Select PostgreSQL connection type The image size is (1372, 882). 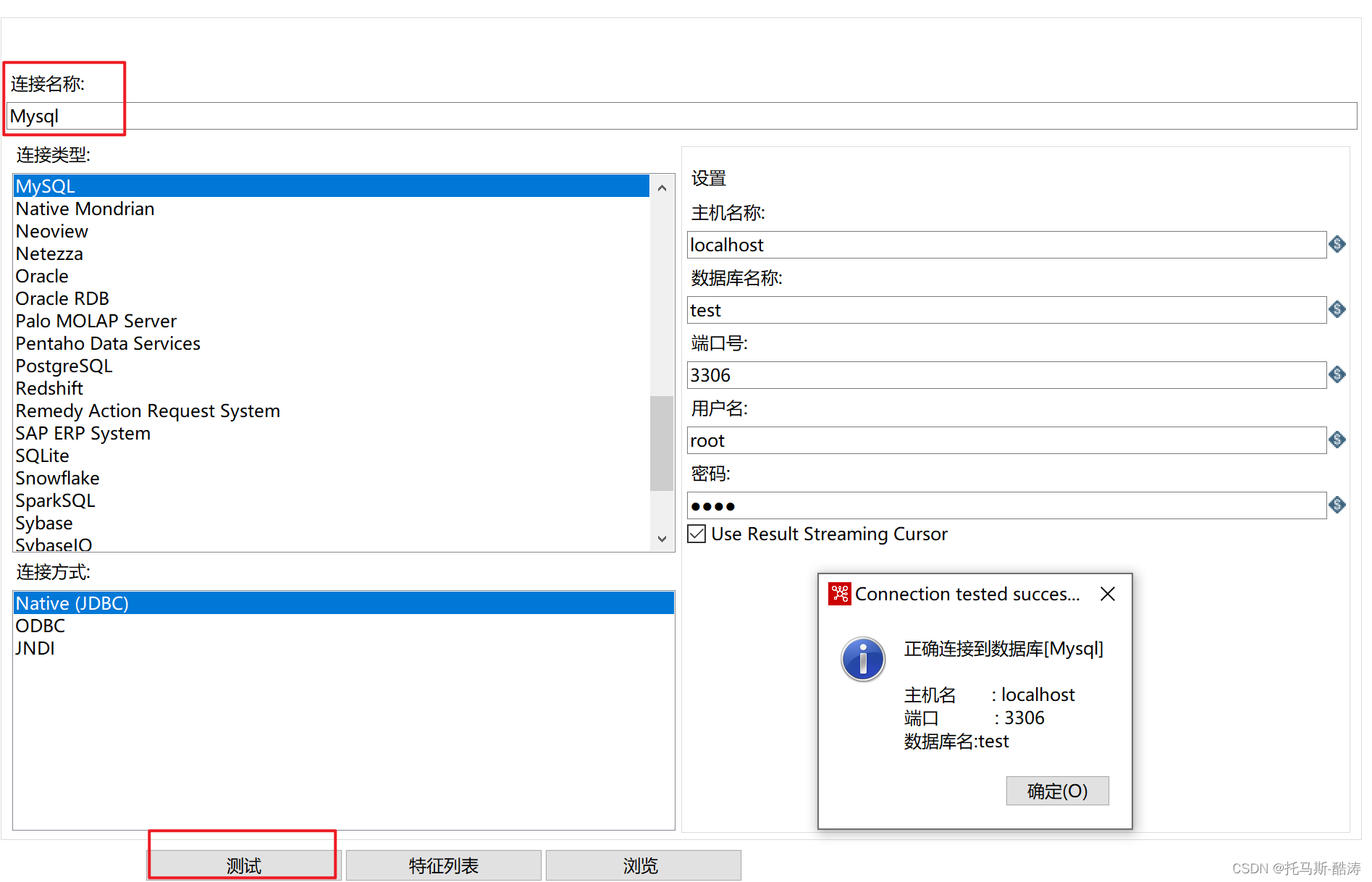332,366
